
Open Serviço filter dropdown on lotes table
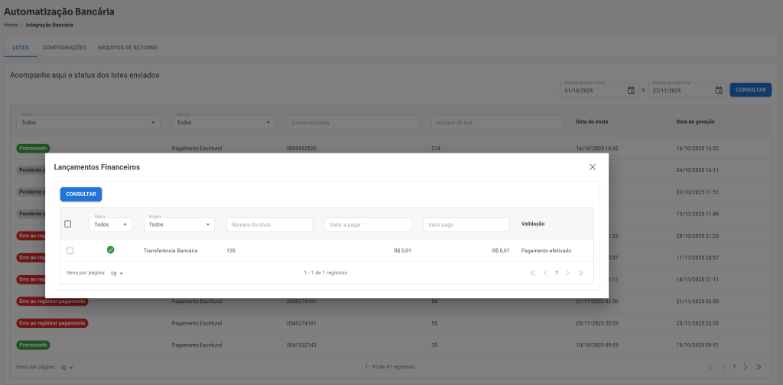tap(223, 122)
